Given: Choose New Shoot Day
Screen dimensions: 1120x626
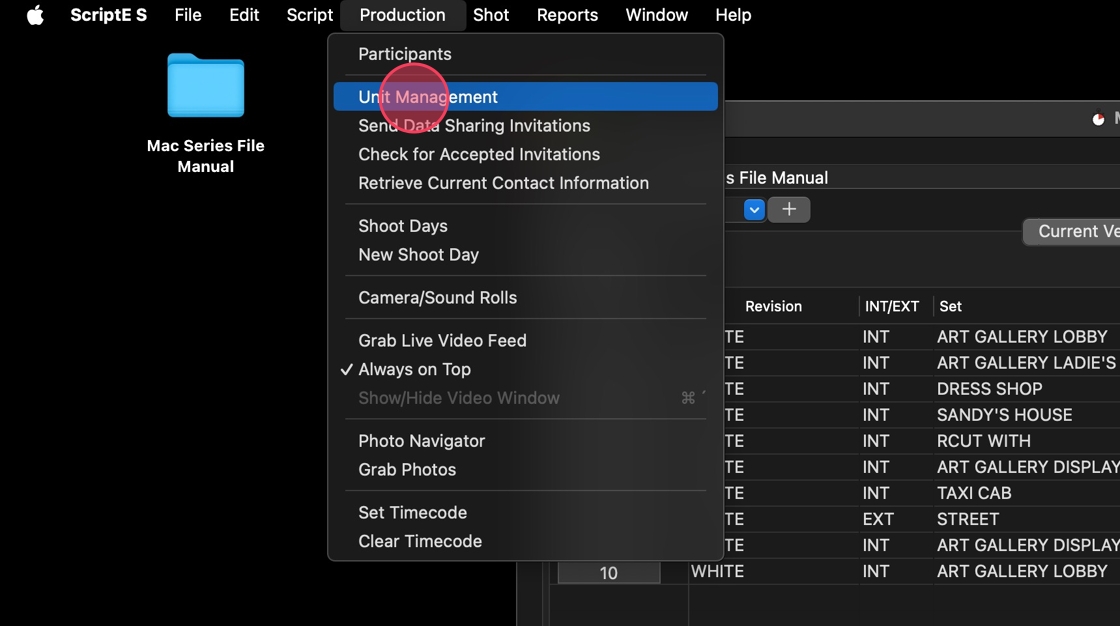Looking at the screenshot, I should [418, 255].
